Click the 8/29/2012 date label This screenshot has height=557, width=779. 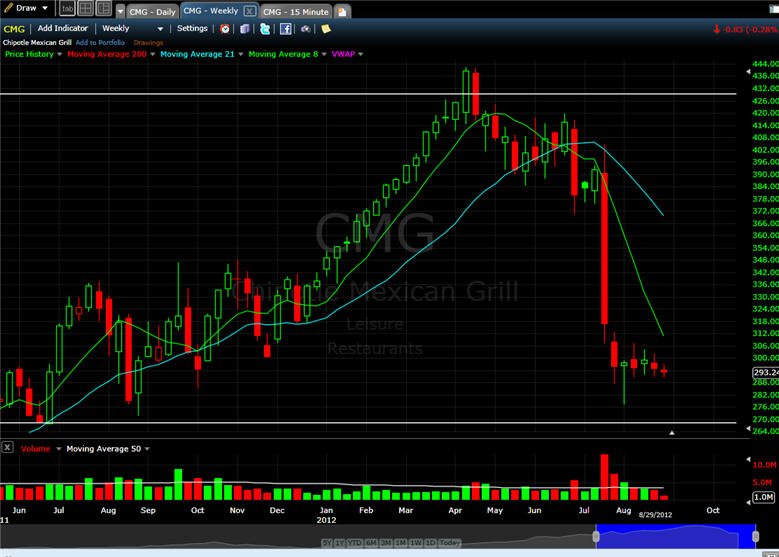655,515
